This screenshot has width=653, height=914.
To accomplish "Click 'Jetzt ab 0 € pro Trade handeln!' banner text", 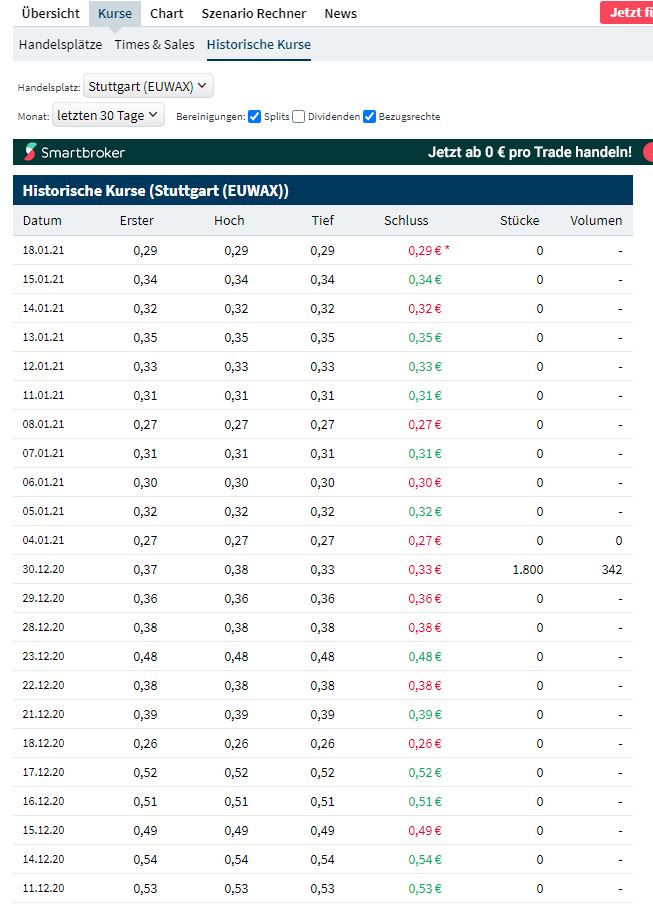I will pyautogui.click(x=529, y=152).
